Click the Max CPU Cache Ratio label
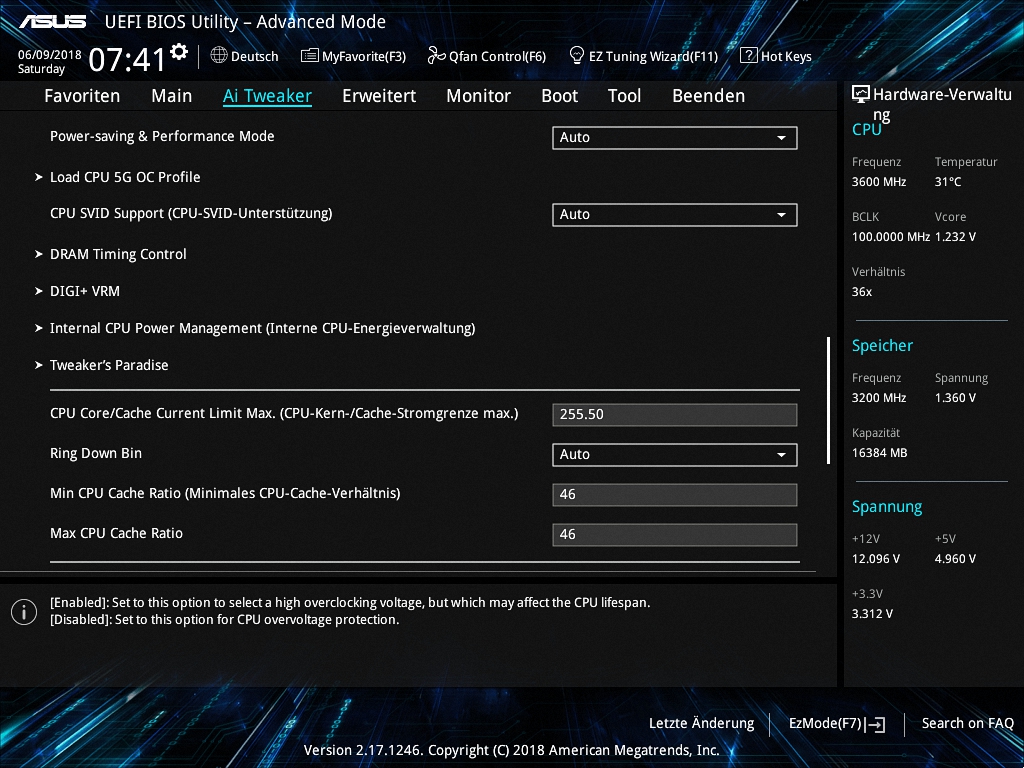1024x768 pixels. (116, 533)
